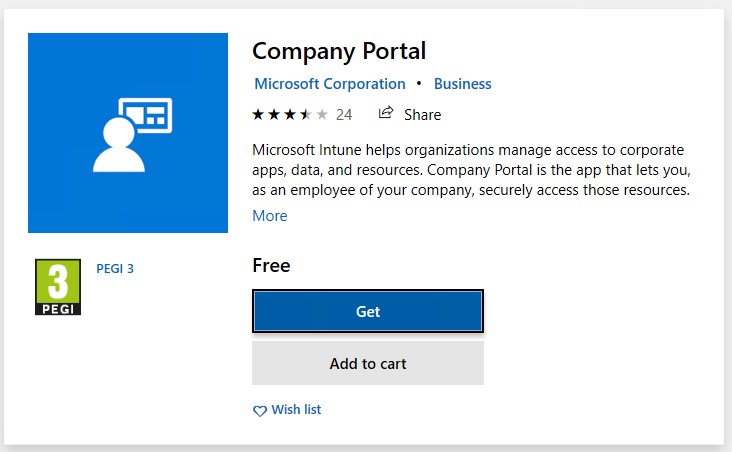Open the Microsoft Corporation publisher link
732x452 pixels.
tap(330, 84)
